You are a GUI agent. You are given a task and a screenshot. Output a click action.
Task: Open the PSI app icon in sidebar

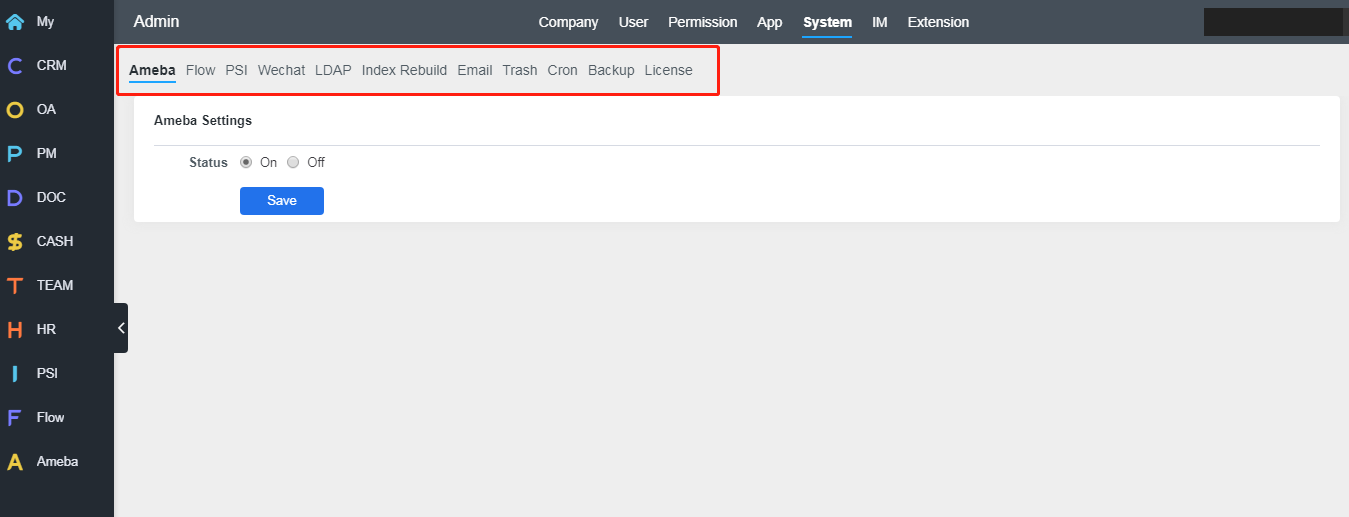click(x=15, y=374)
